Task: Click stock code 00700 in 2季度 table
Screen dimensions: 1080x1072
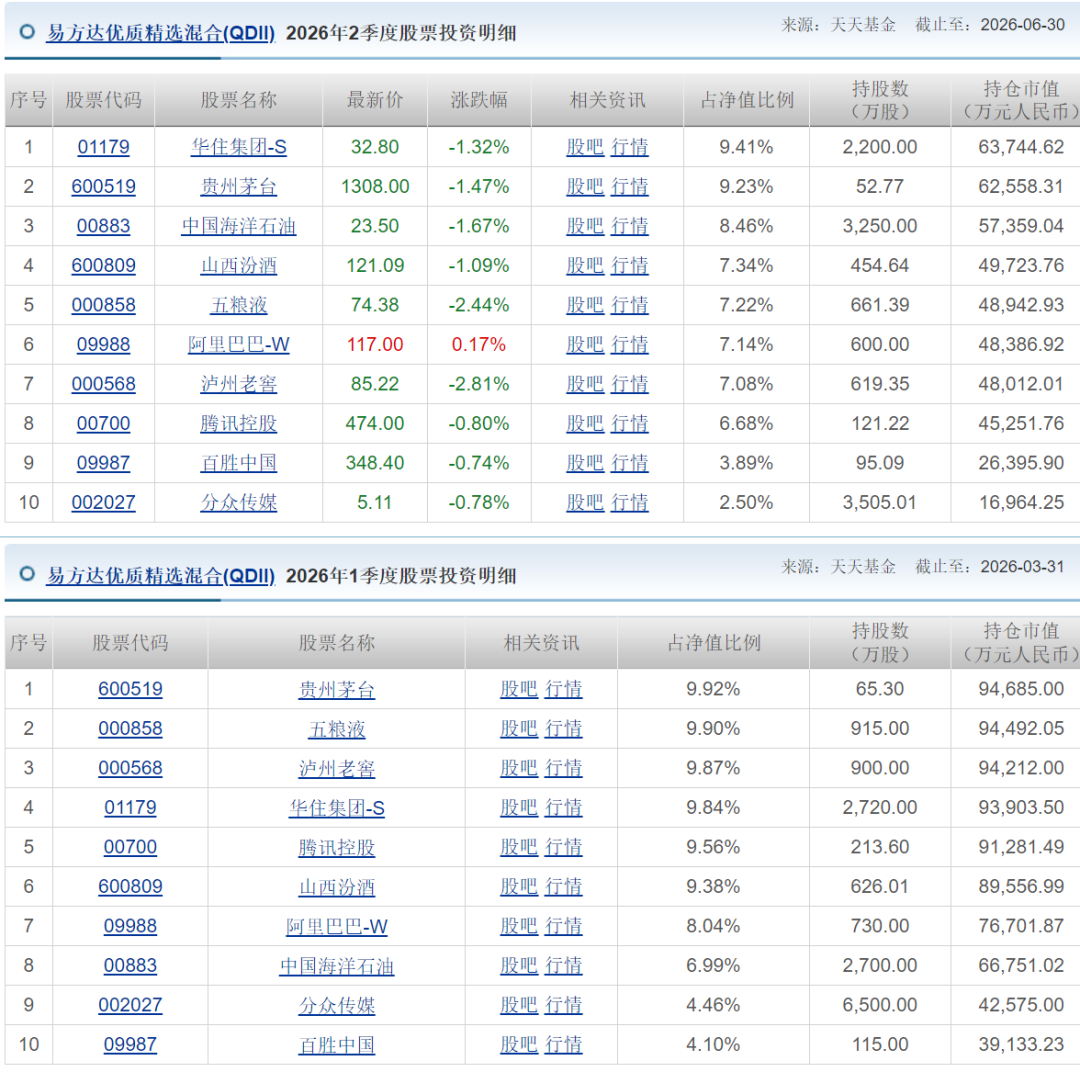Action: pyautogui.click(x=103, y=423)
